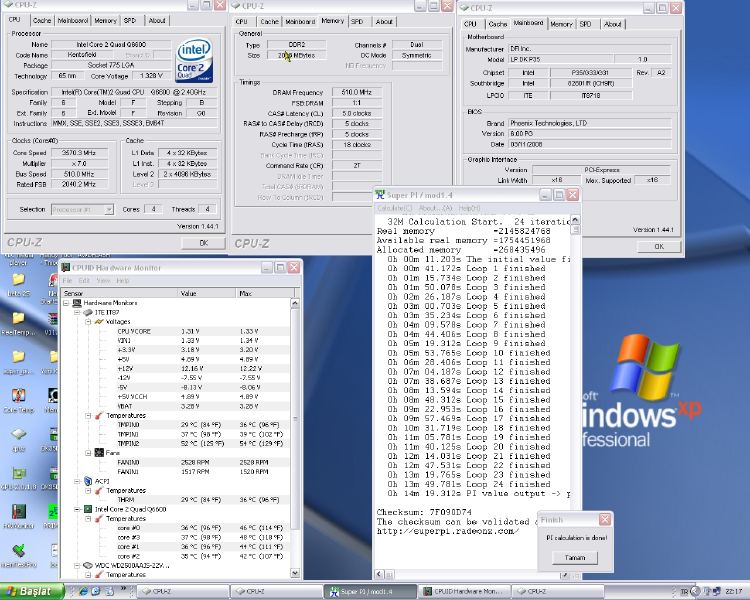The image size is (750, 600).
Task: Open the File menu in HWMonitor
Action: pyautogui.click(x=67, y=280)
